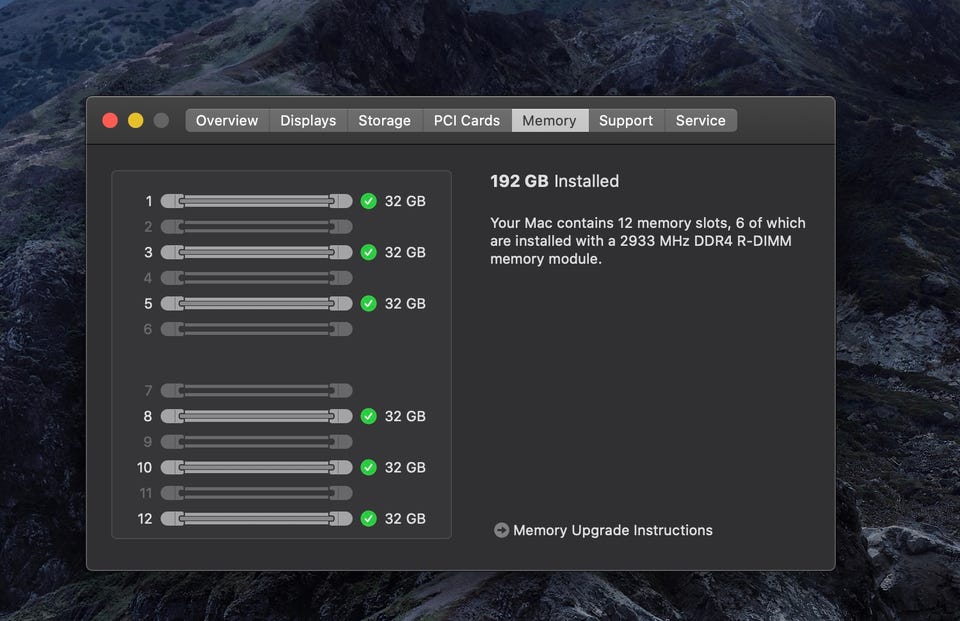
Task: Click the arrow icon beside Memory Upgrade Instructions
Action: [501, 530]
